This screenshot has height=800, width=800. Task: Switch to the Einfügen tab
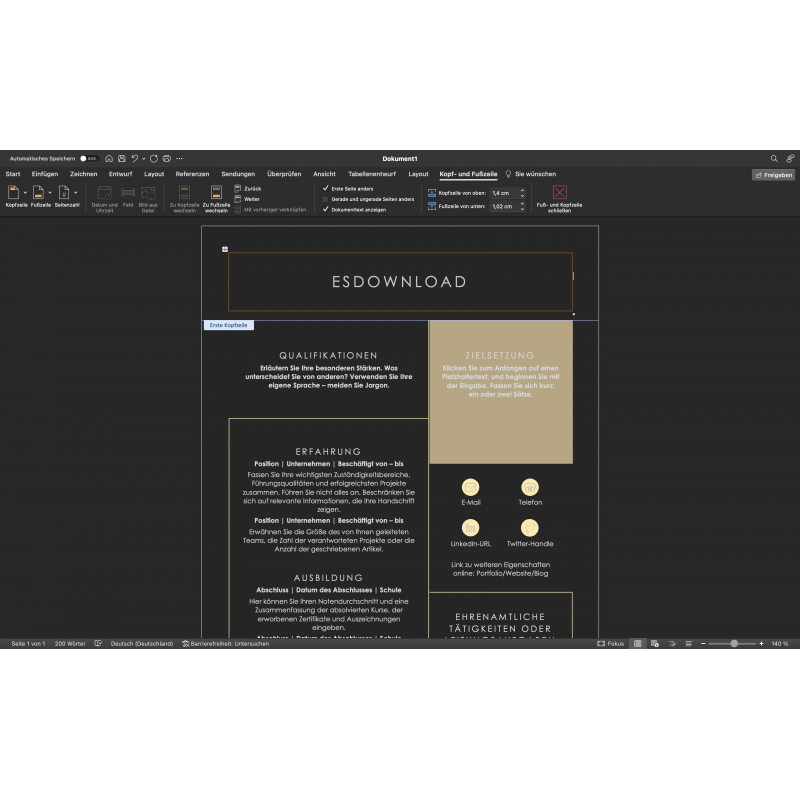(x=44, y=174)
